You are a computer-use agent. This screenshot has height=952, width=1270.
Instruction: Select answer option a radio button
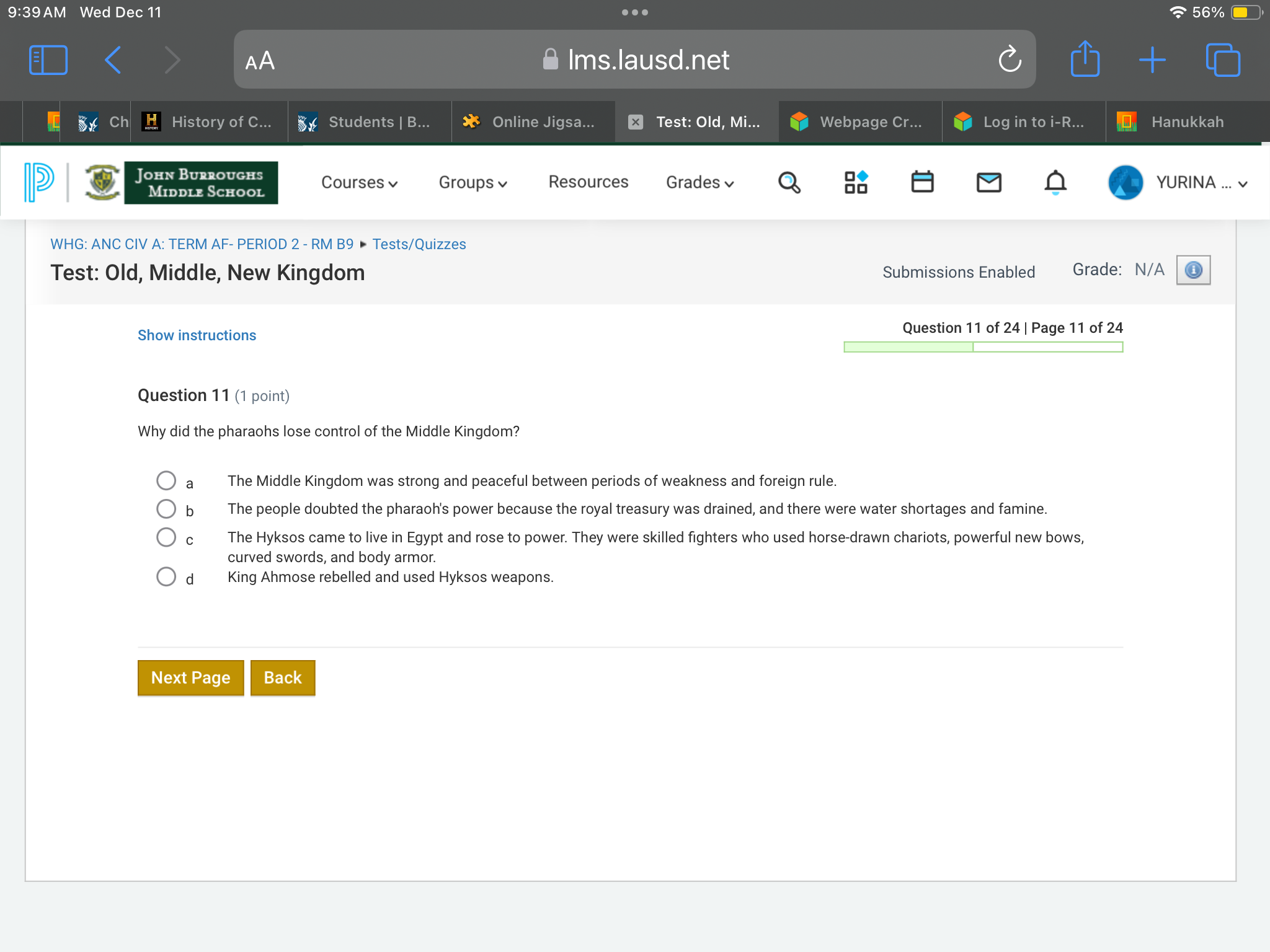[166, 480]
